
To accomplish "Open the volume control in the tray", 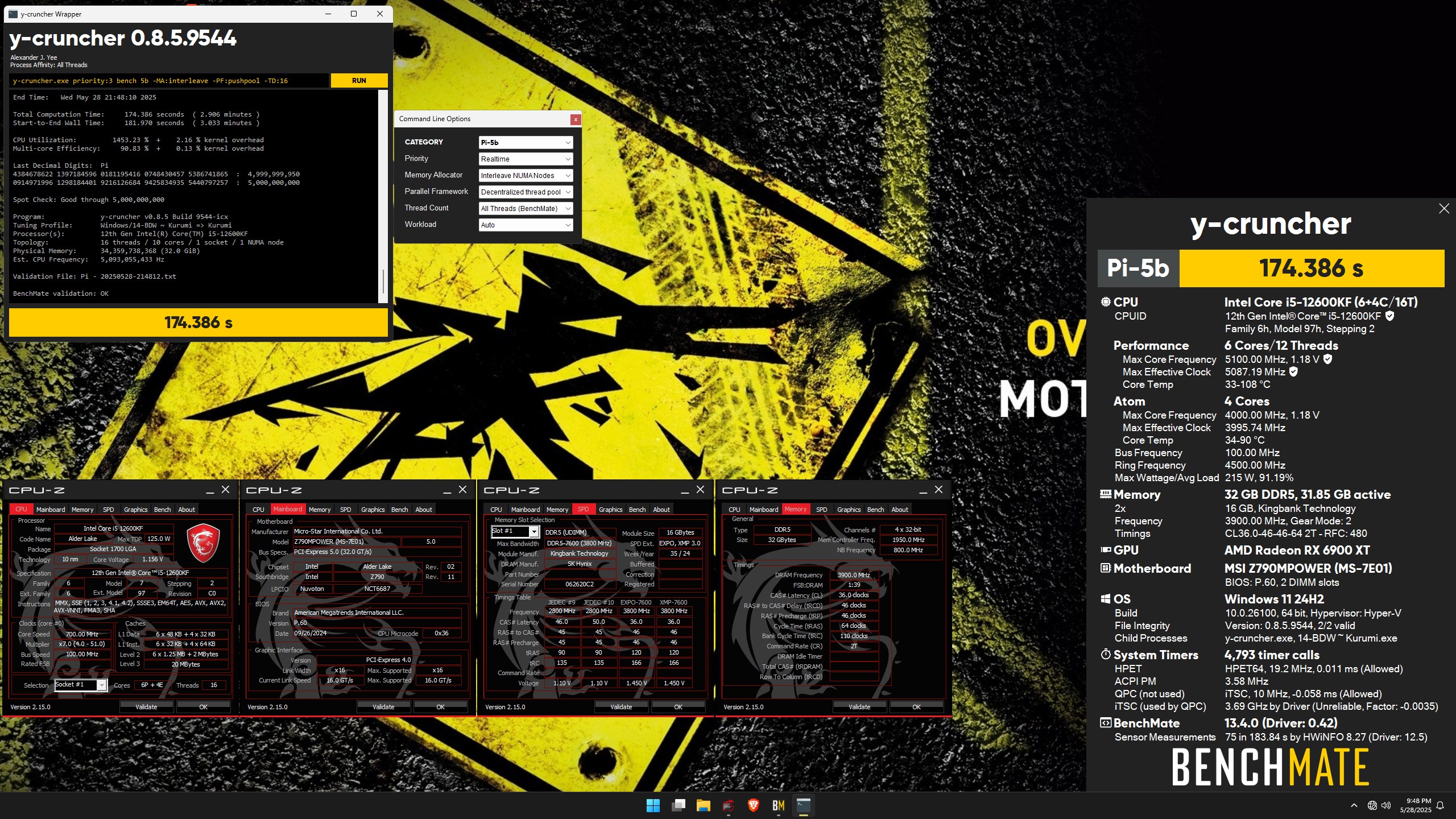I will click(1386, 805).
